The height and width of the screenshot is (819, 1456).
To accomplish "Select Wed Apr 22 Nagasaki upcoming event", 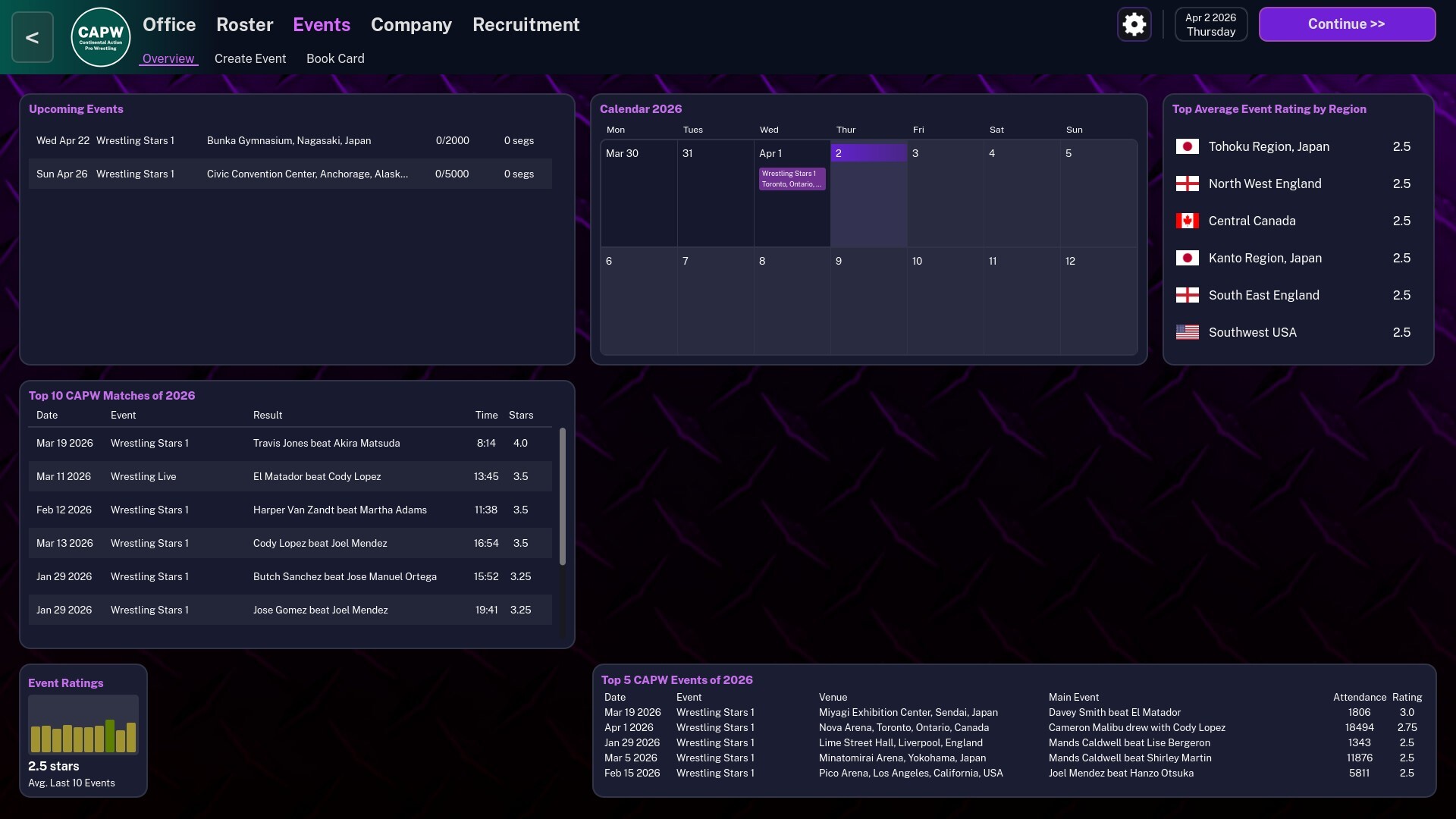I will tap(290, 140).
